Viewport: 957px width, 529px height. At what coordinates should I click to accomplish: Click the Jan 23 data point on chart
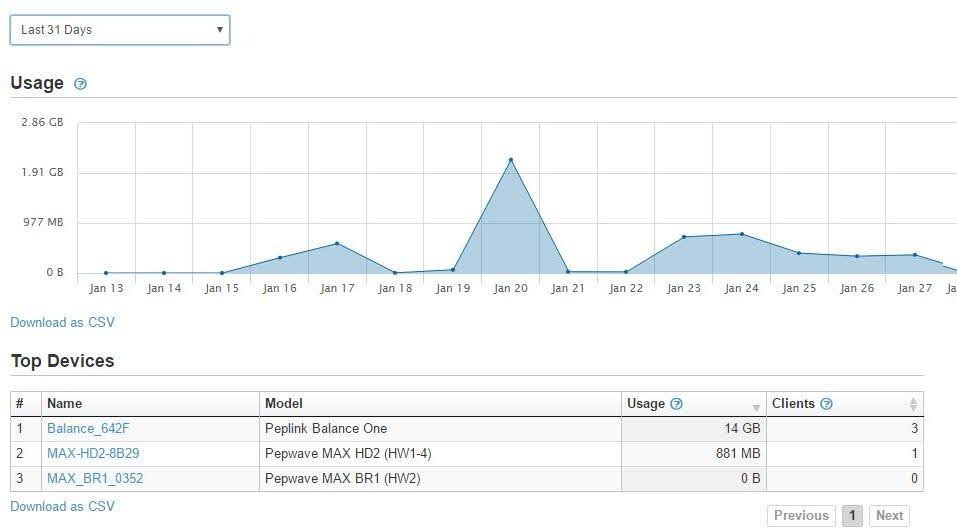pos(684,237)
